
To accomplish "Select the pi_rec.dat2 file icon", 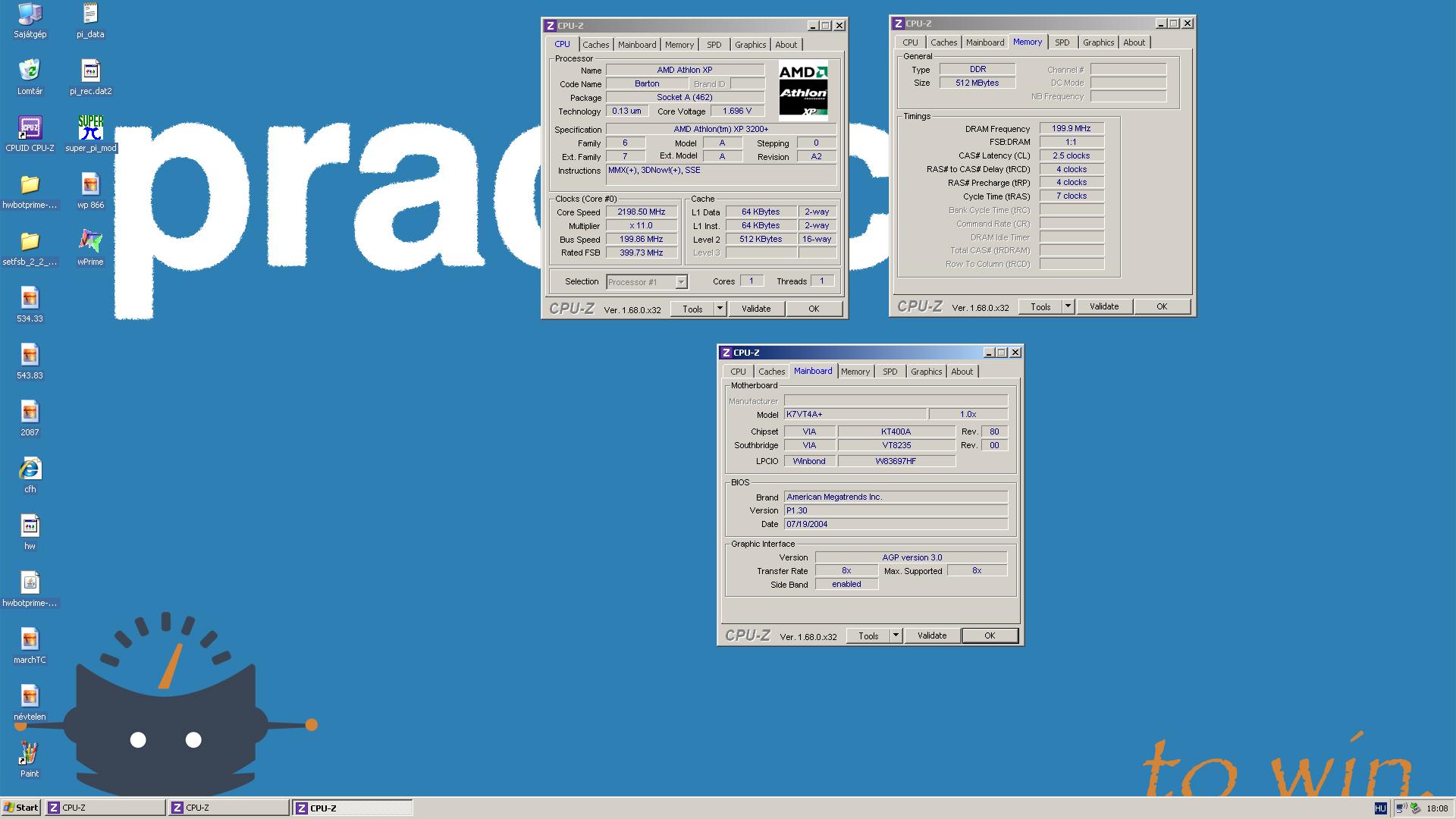I will [x=90, y=77].
